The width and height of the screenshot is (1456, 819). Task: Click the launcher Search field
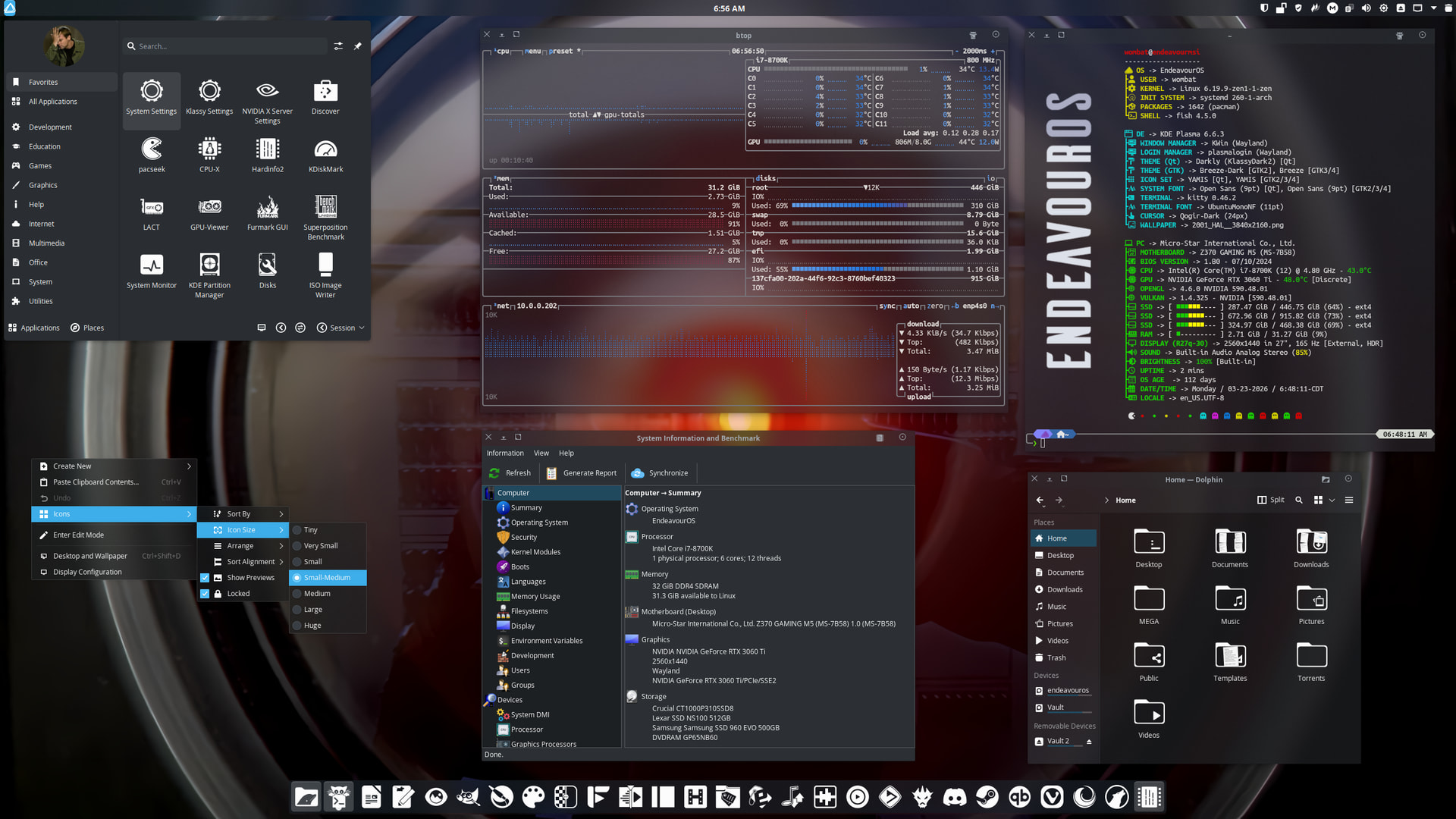pyautogui.click(x=227, y=46)
